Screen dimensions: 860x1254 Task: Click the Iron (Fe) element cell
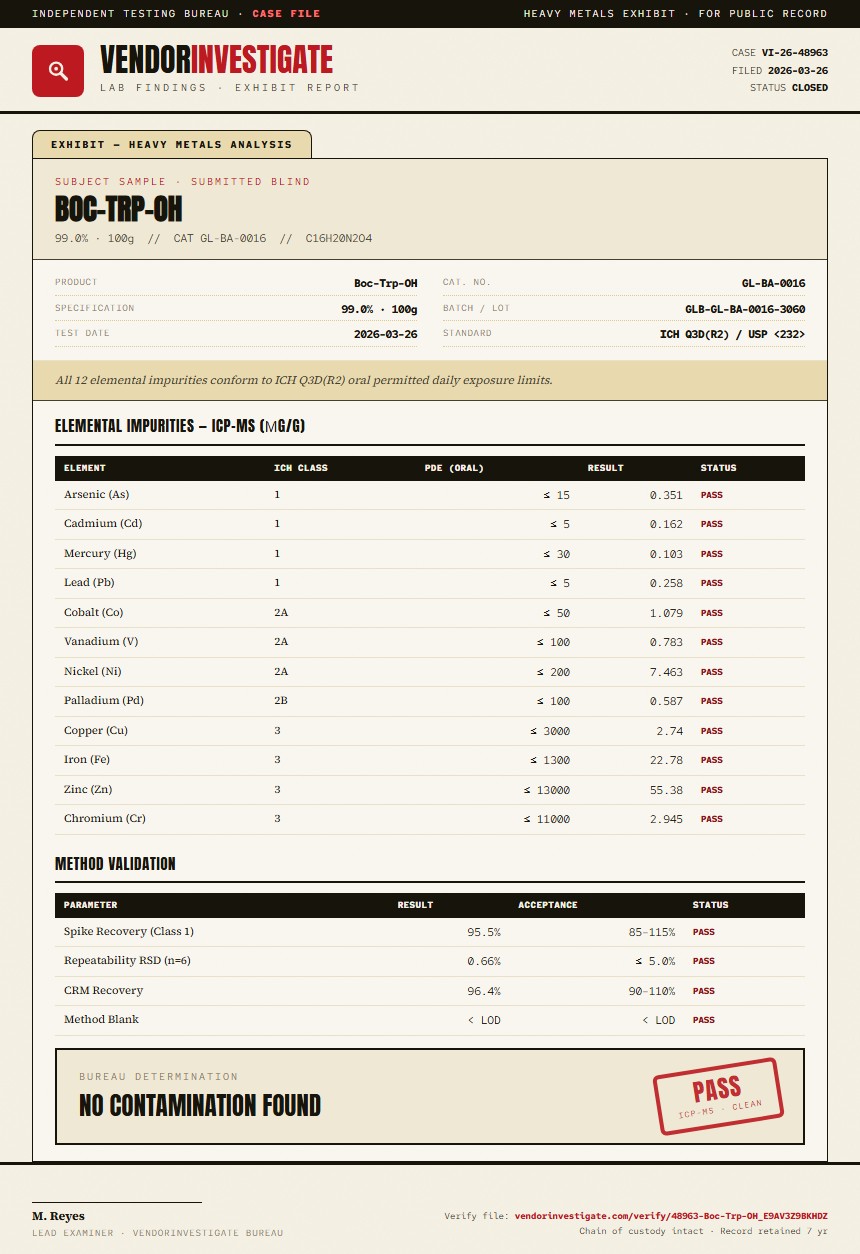tap(87, 760)
